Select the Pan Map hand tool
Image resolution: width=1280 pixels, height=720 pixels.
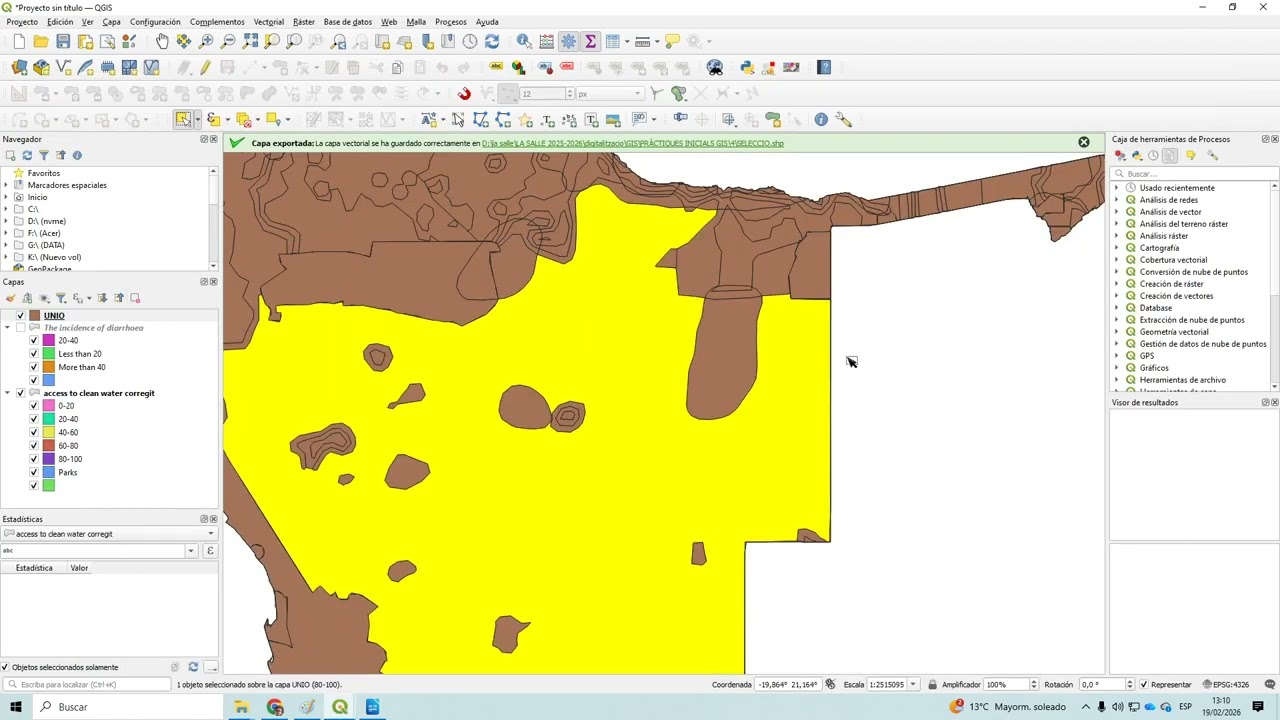pos(162,41)
